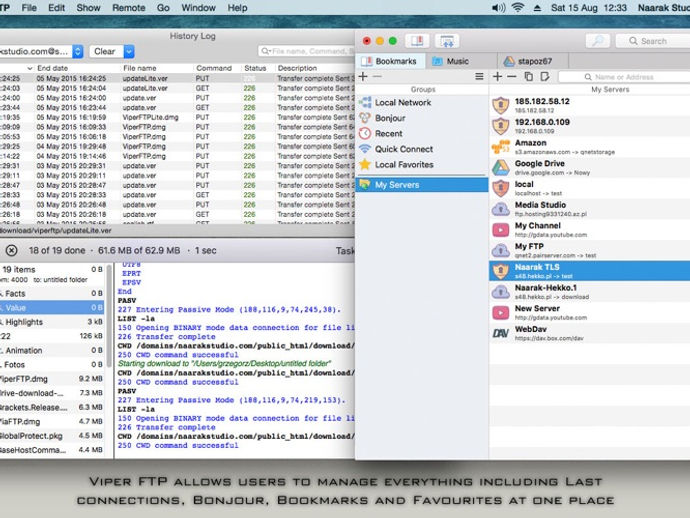Open the Help menu
The width and height of the screenshot is (690, 518).
[x=237, y=8]
